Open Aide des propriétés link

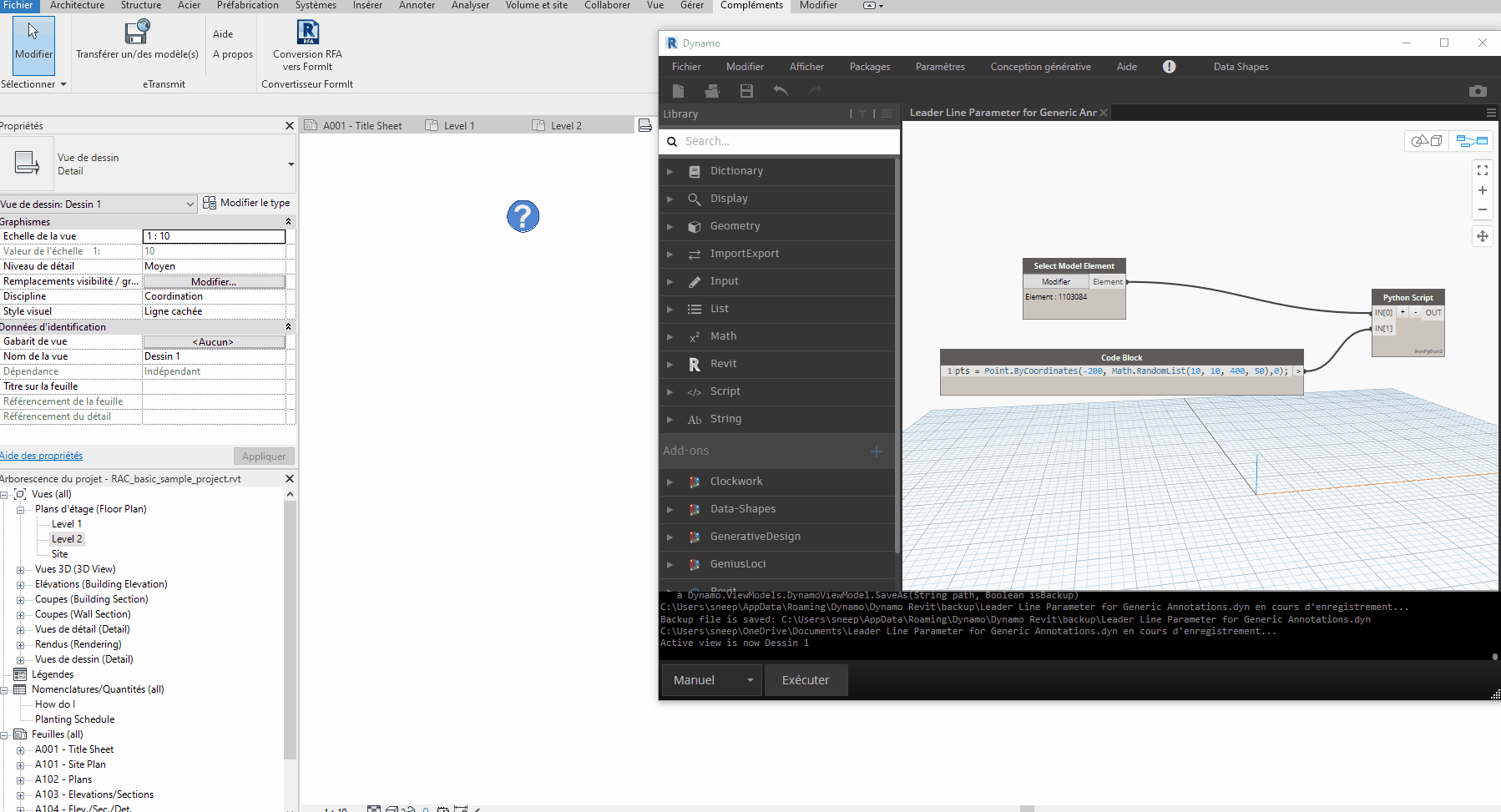[42, 456]
